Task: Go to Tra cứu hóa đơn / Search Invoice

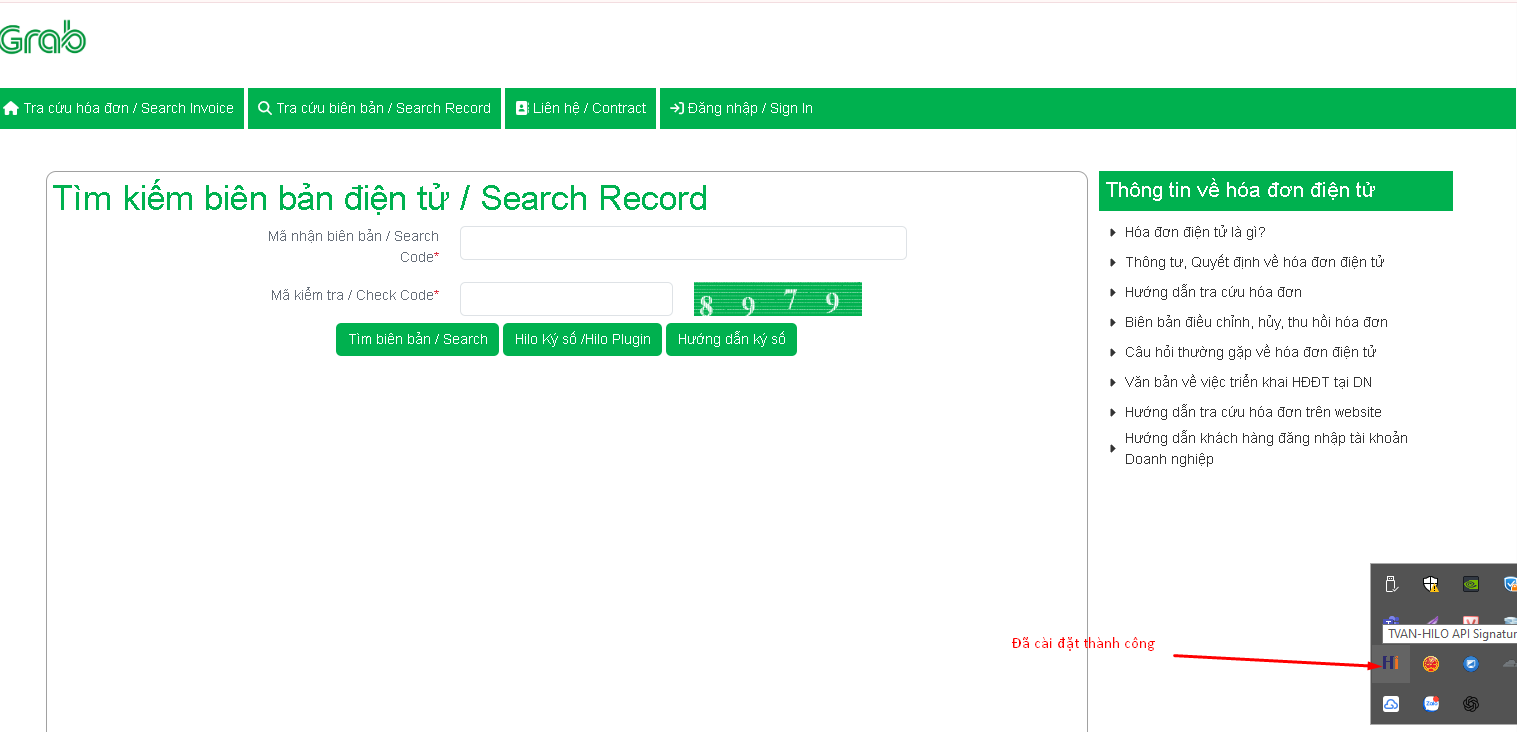Action: [120, 108]
